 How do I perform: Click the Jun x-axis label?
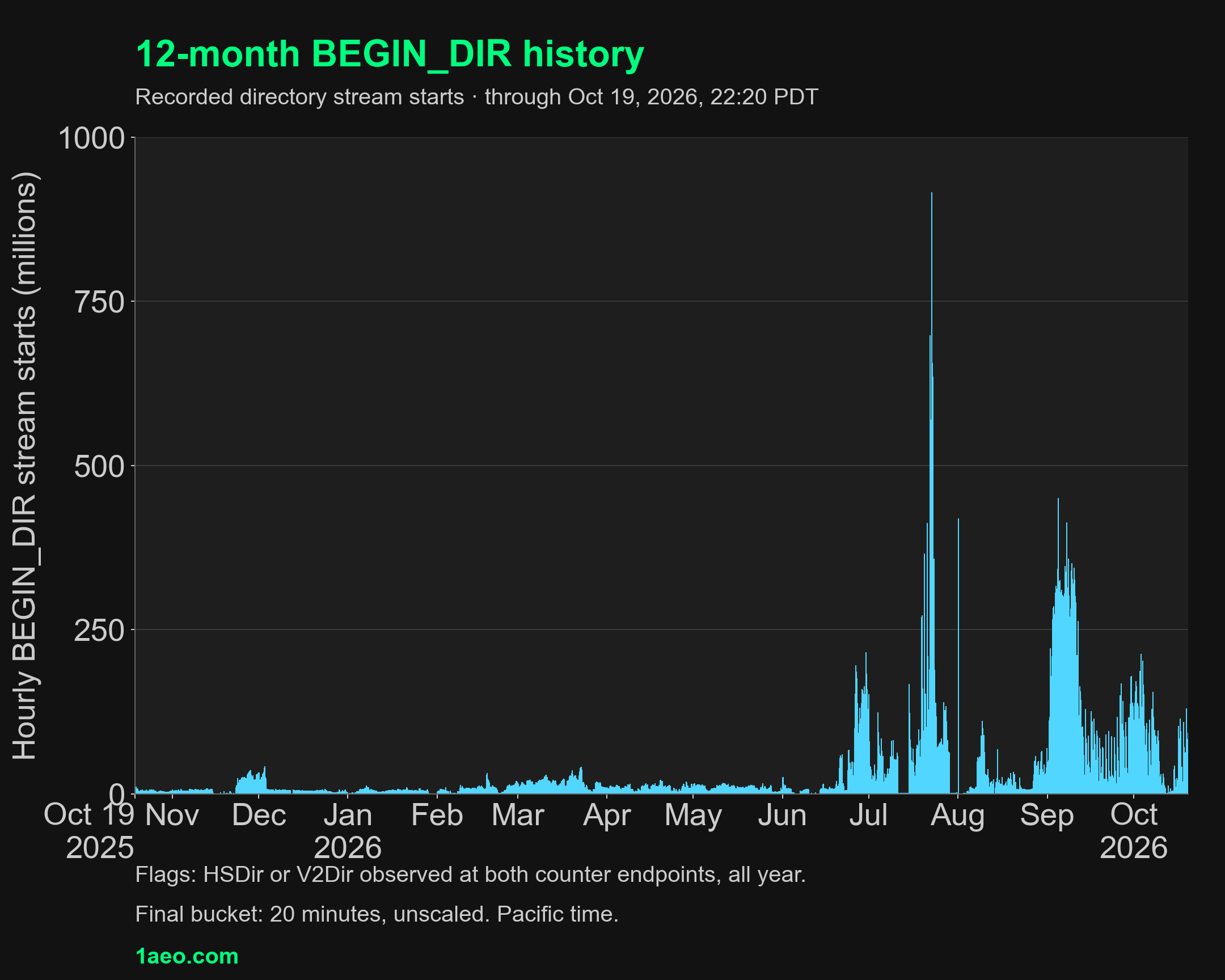click(783, 815)
